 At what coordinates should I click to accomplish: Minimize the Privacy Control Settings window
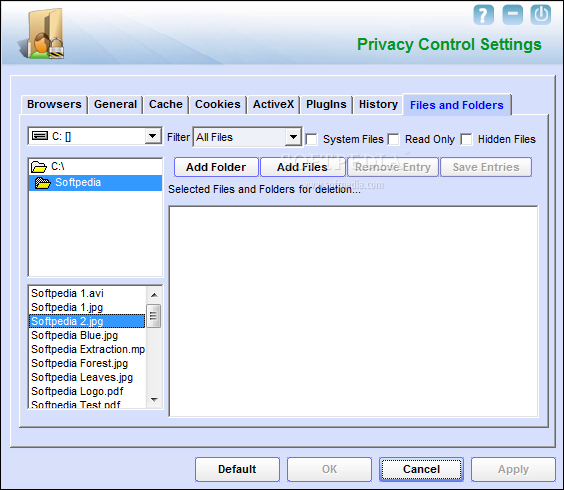[512, 15]
